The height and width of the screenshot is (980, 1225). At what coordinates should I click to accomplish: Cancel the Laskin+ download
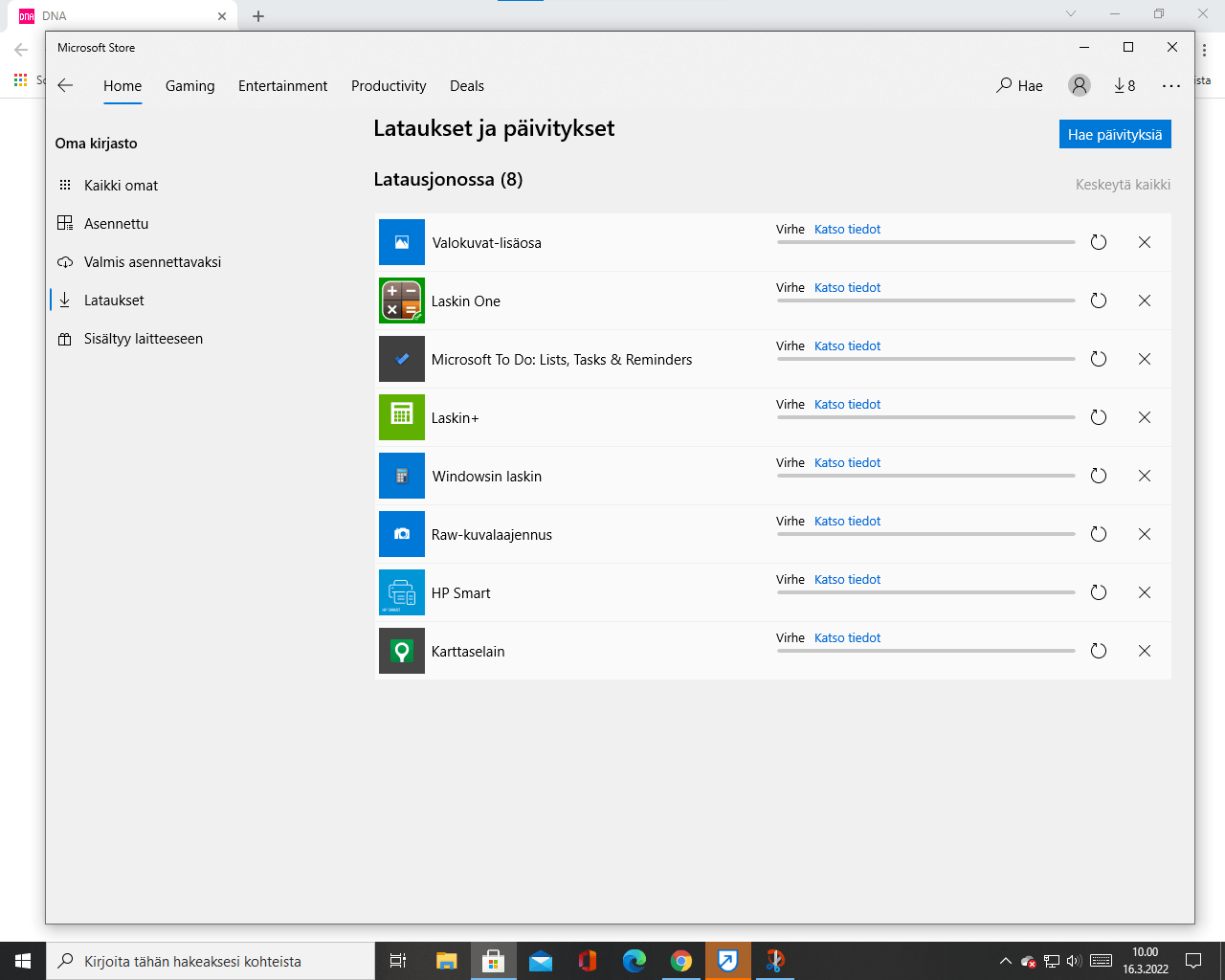point(1145,417)
